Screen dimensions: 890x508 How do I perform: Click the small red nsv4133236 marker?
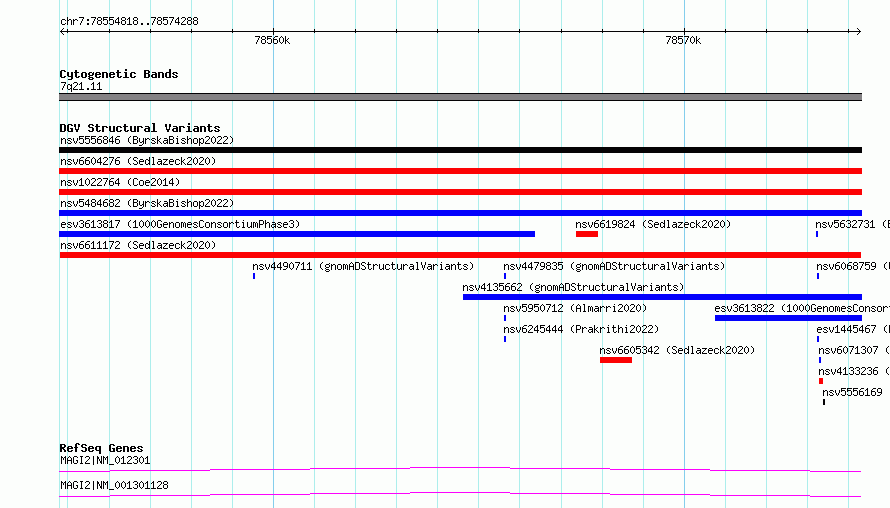[x=821, y=381]
